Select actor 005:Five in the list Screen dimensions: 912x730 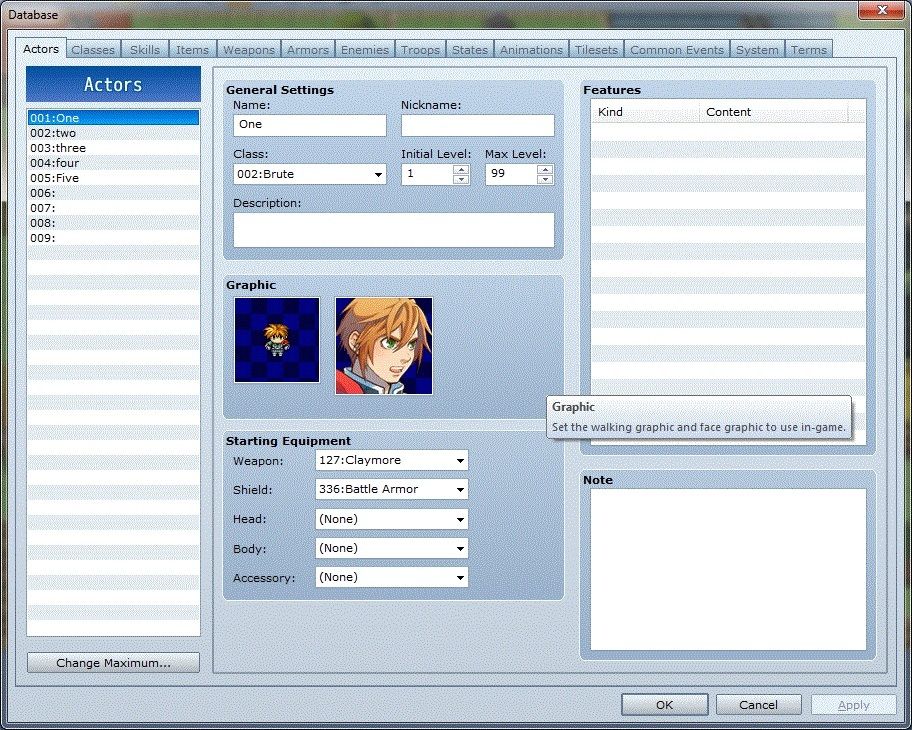tap(55, 178)
